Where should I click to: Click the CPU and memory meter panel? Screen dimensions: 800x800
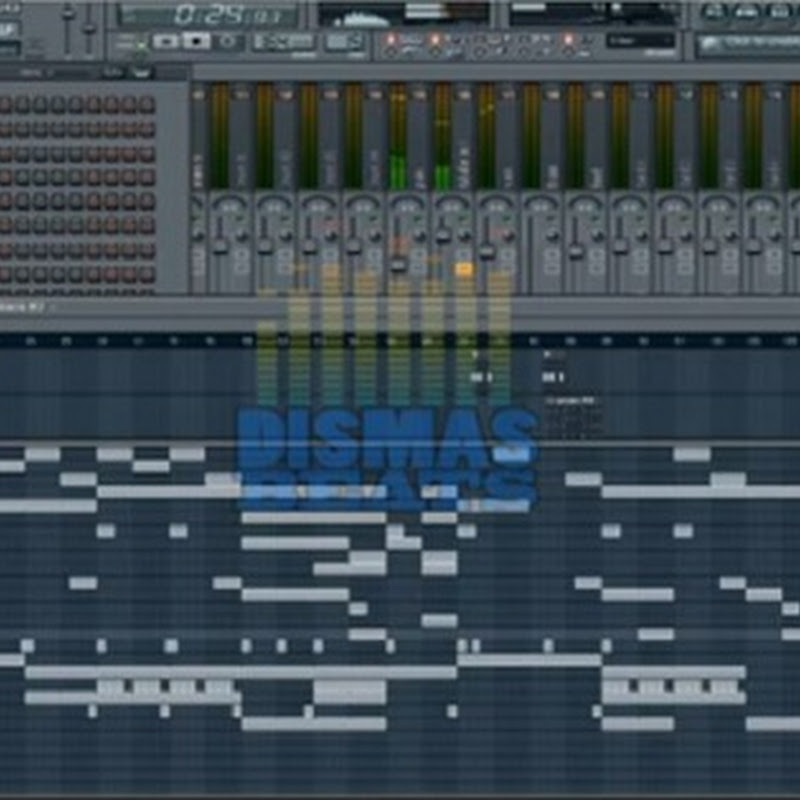(x=594, y=14)
